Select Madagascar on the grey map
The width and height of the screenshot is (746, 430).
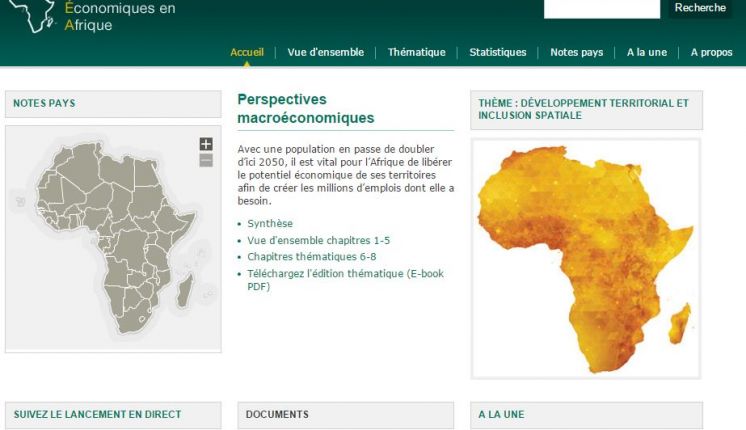tap(184, 291)
